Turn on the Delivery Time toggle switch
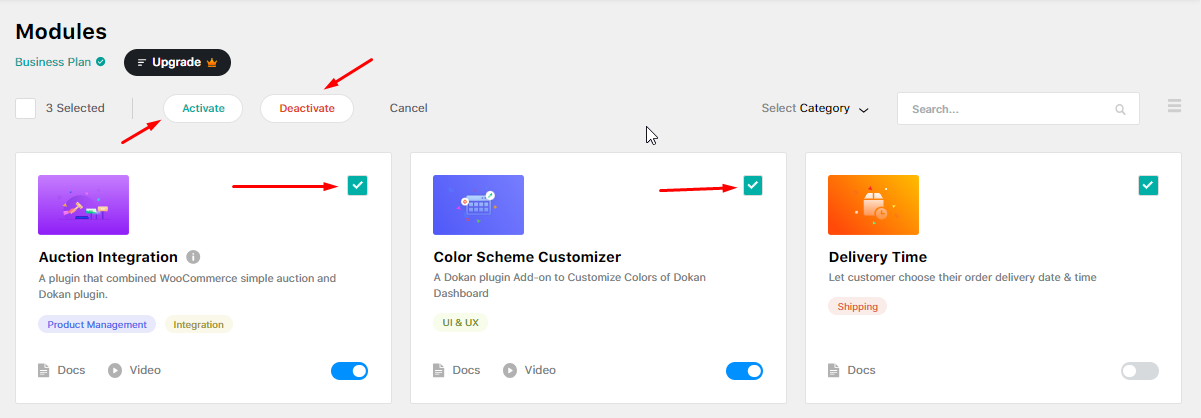1201x418 pixels. [1140, 371]
